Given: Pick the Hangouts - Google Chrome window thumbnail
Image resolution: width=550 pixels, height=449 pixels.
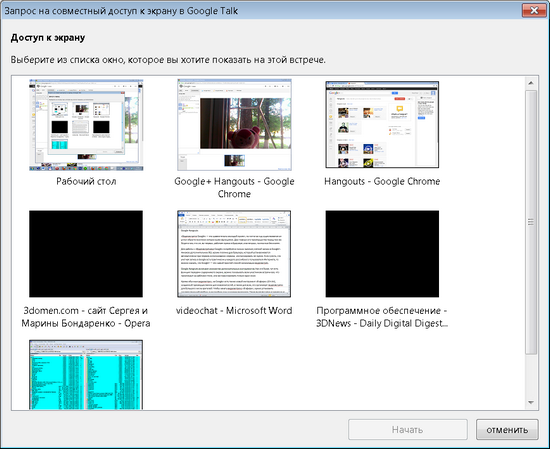Looking at the screenshot, I should 382,125.
